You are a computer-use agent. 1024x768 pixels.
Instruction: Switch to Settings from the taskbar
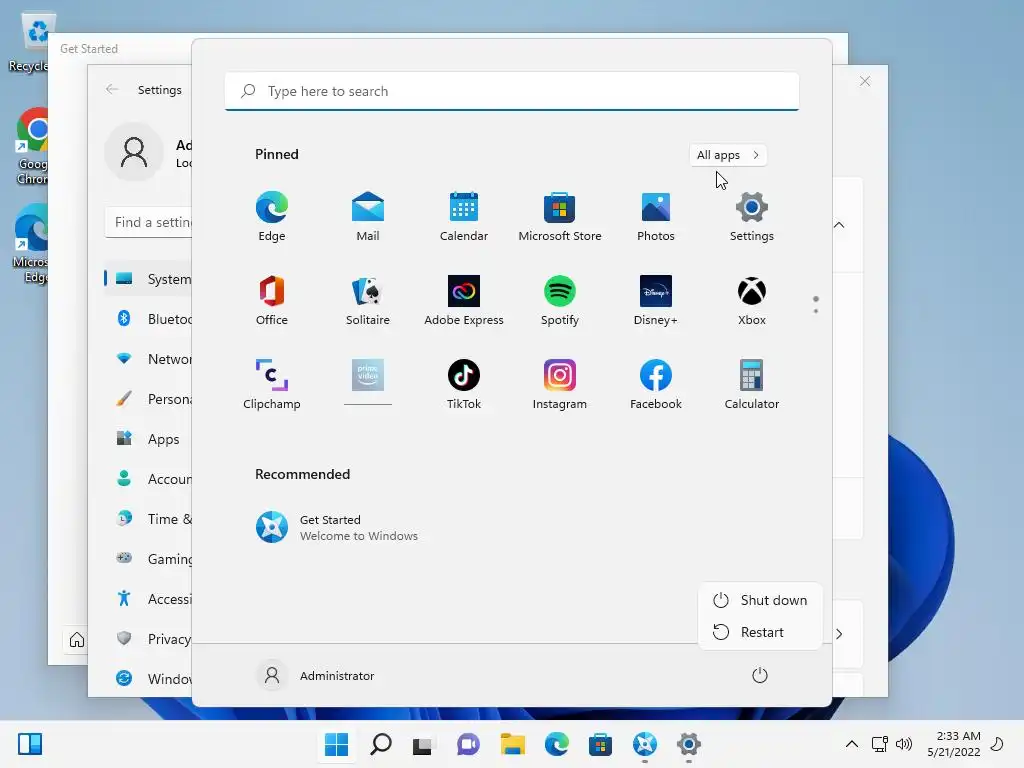[688, 744]
